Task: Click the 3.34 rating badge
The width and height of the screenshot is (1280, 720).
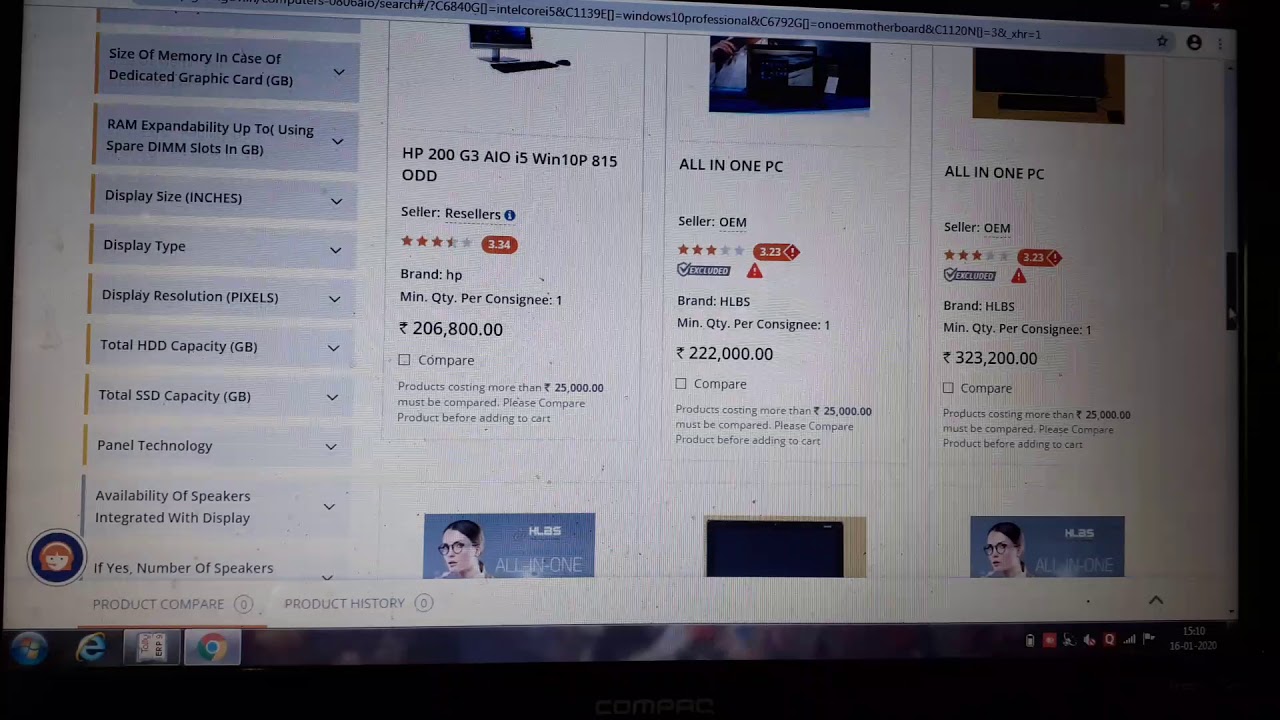Action: [x=499, y=244]
